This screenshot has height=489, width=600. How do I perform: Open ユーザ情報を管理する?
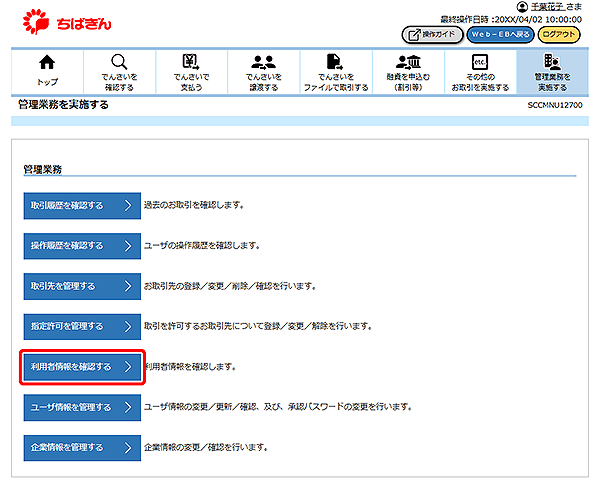[x=82, y=408]
